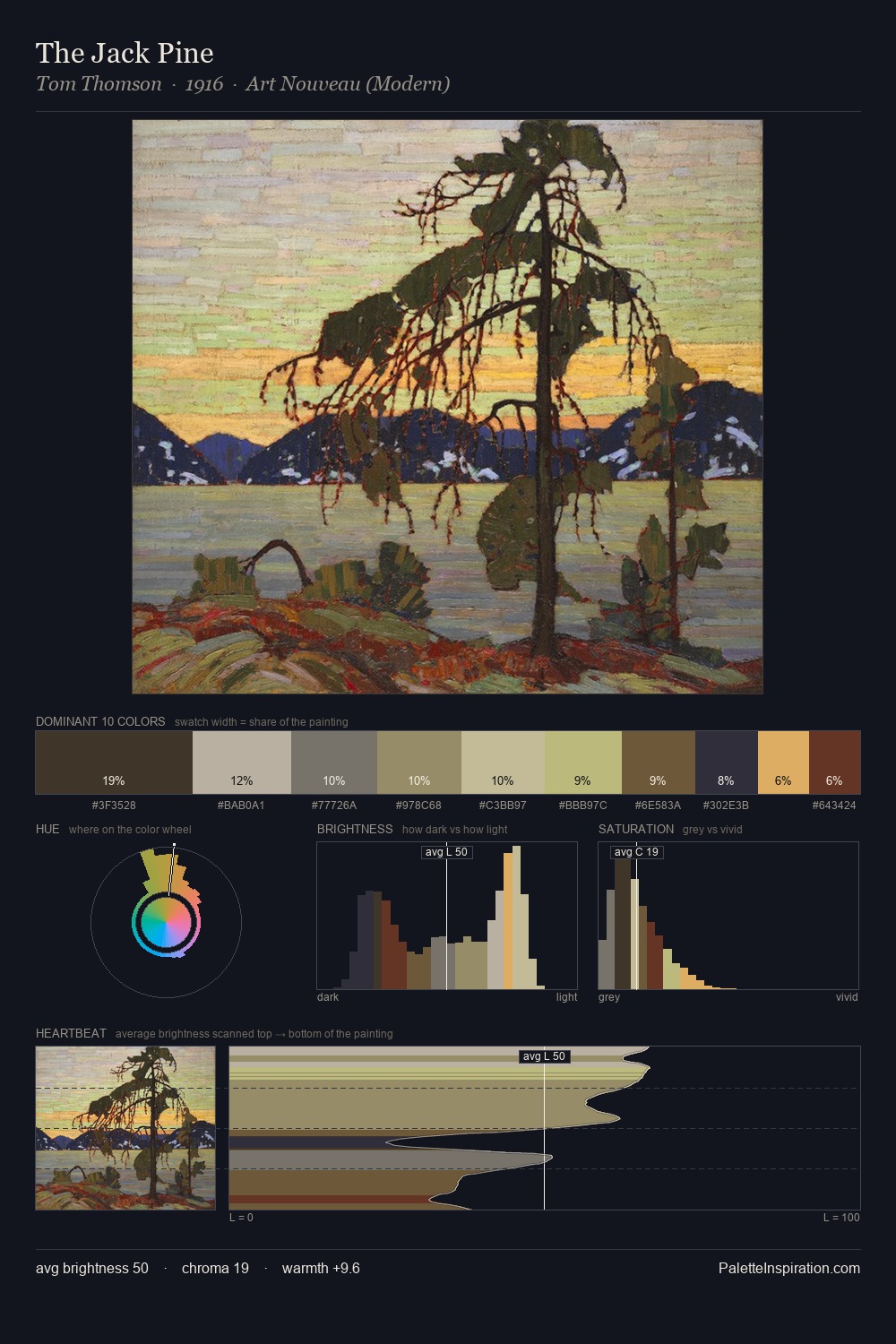Click the hex code text '#C3BB97'
Screen dimensions: 896x1344
[x=503, y=806]
